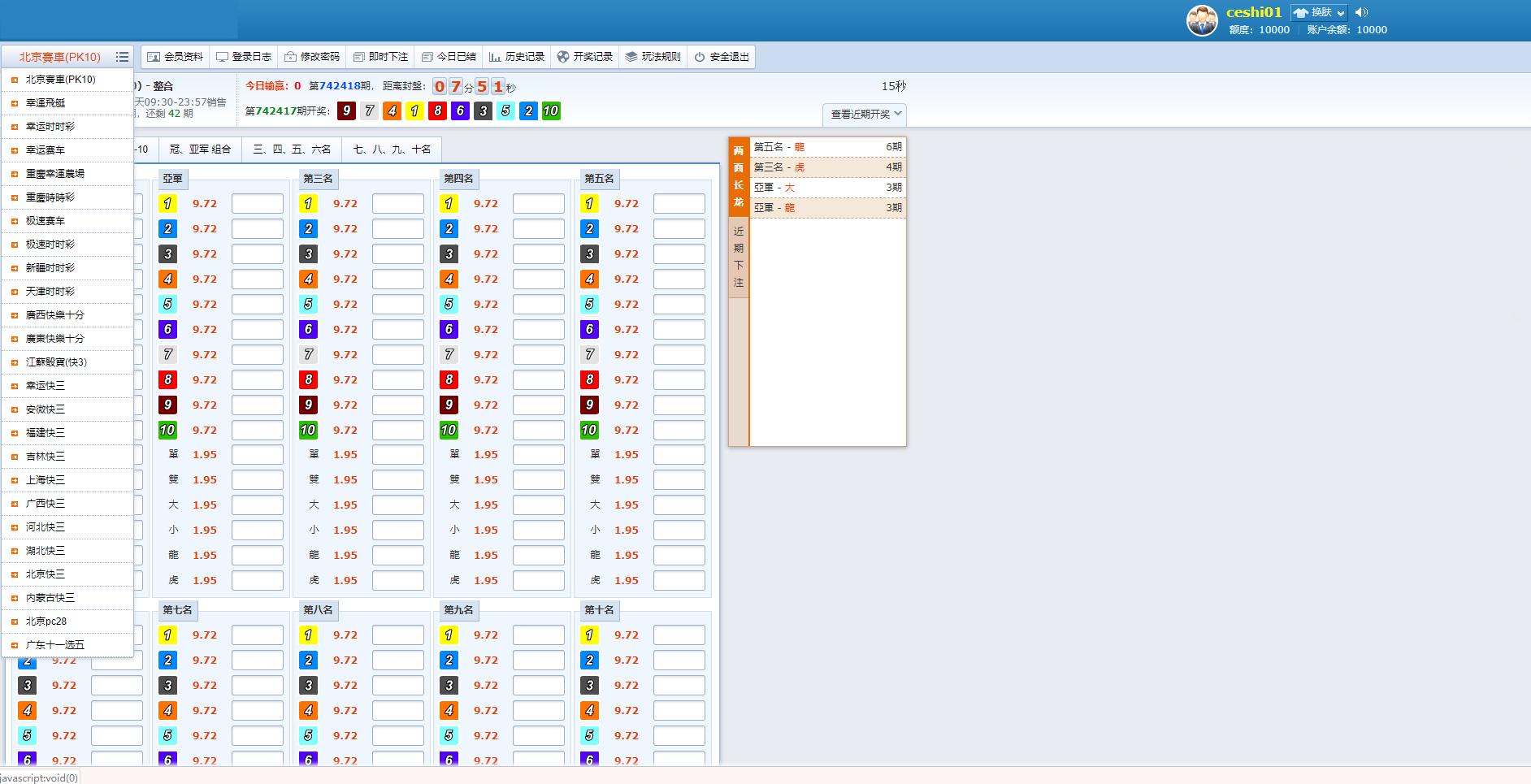Collapse the 北京赛车(PK10) game selector

tap(59, 57)
